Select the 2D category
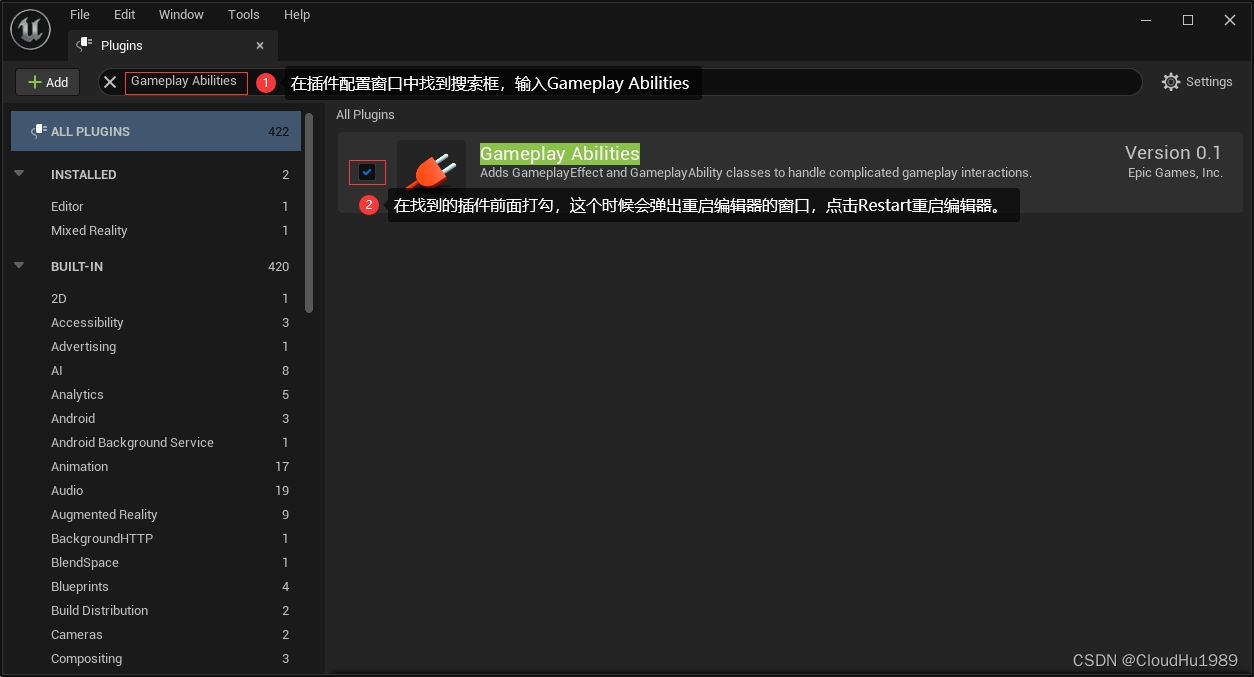The image size is (1254, 677). 156,298
